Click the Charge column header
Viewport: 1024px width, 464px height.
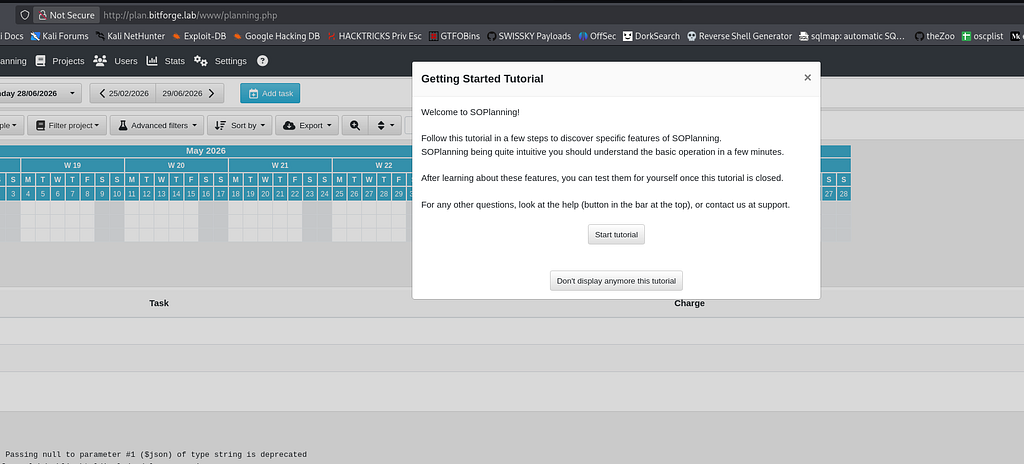689,303
